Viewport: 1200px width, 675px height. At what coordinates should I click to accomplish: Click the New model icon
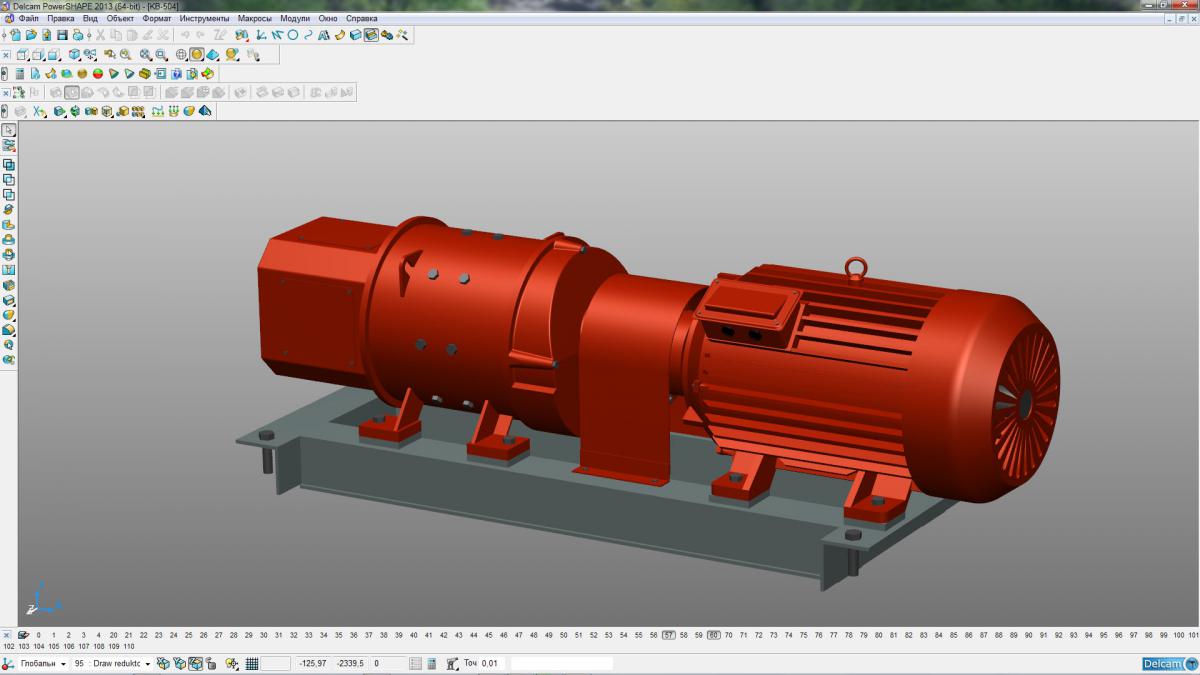(x=16, y=35)
